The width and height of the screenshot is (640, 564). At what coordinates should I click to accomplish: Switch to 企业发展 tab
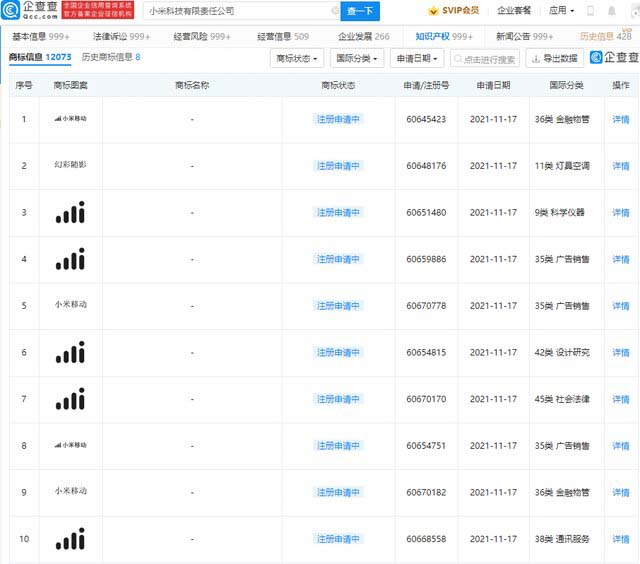point(364,37)
